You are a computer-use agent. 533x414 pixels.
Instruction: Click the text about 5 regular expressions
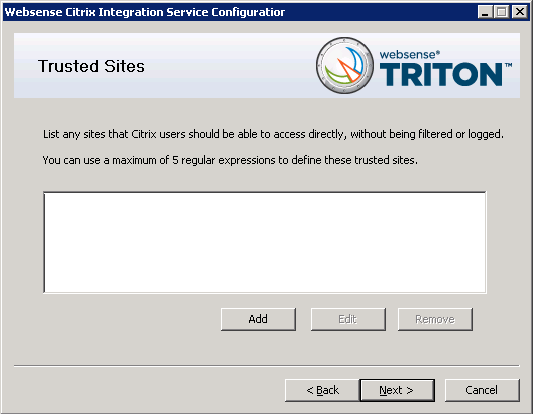(x=230, y=160)
